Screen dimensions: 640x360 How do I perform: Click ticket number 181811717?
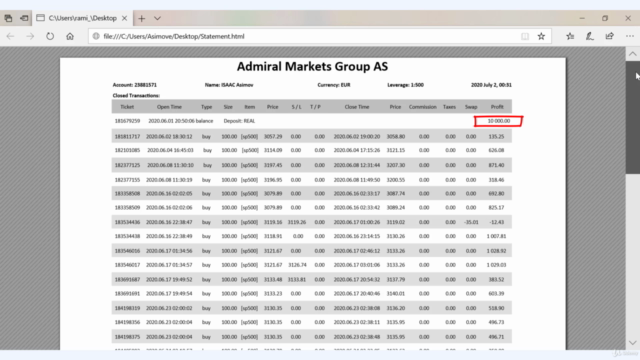point(127,136)
